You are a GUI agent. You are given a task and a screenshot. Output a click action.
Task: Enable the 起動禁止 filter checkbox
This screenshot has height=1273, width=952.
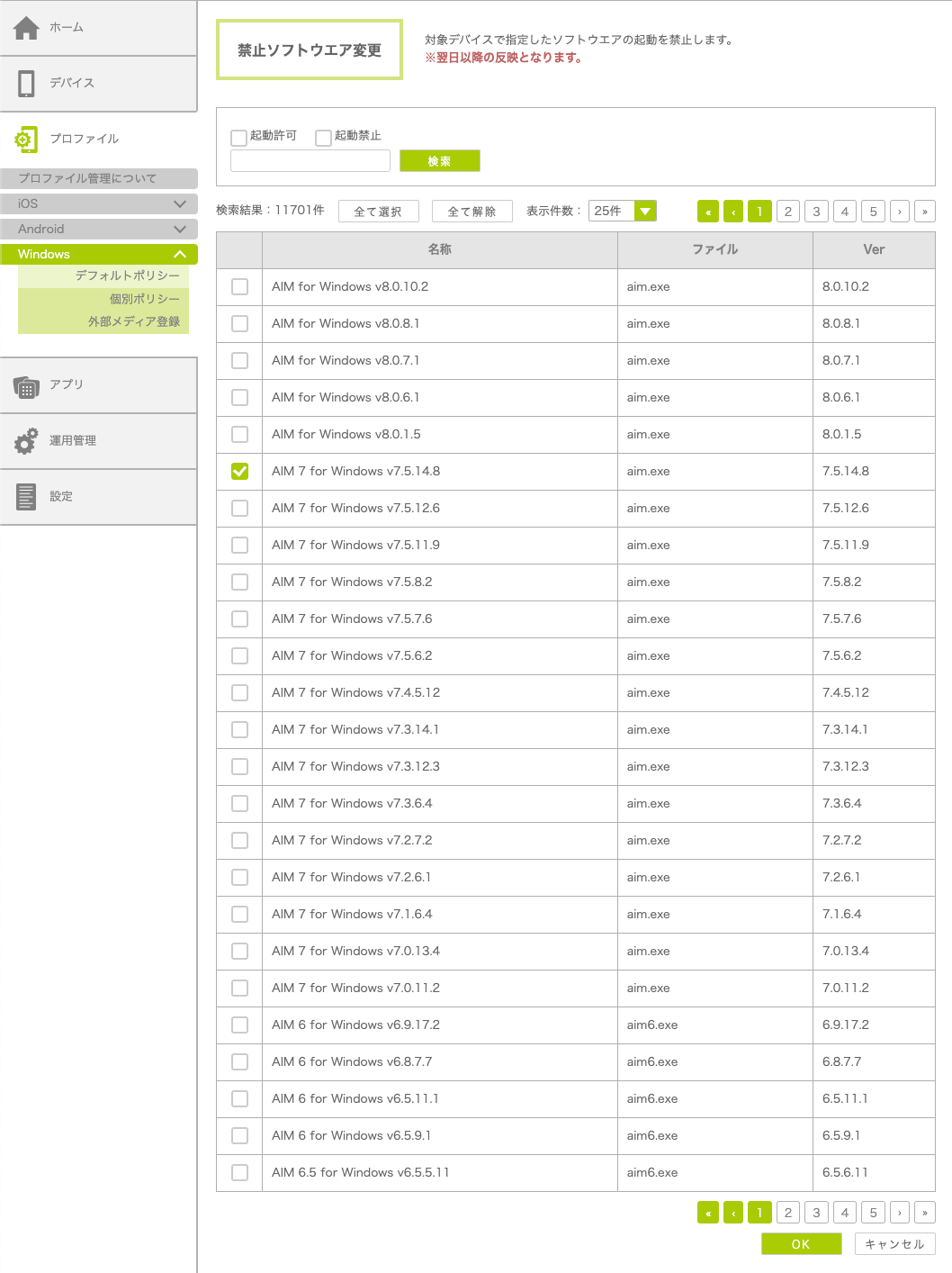click(x=323, y=138)
